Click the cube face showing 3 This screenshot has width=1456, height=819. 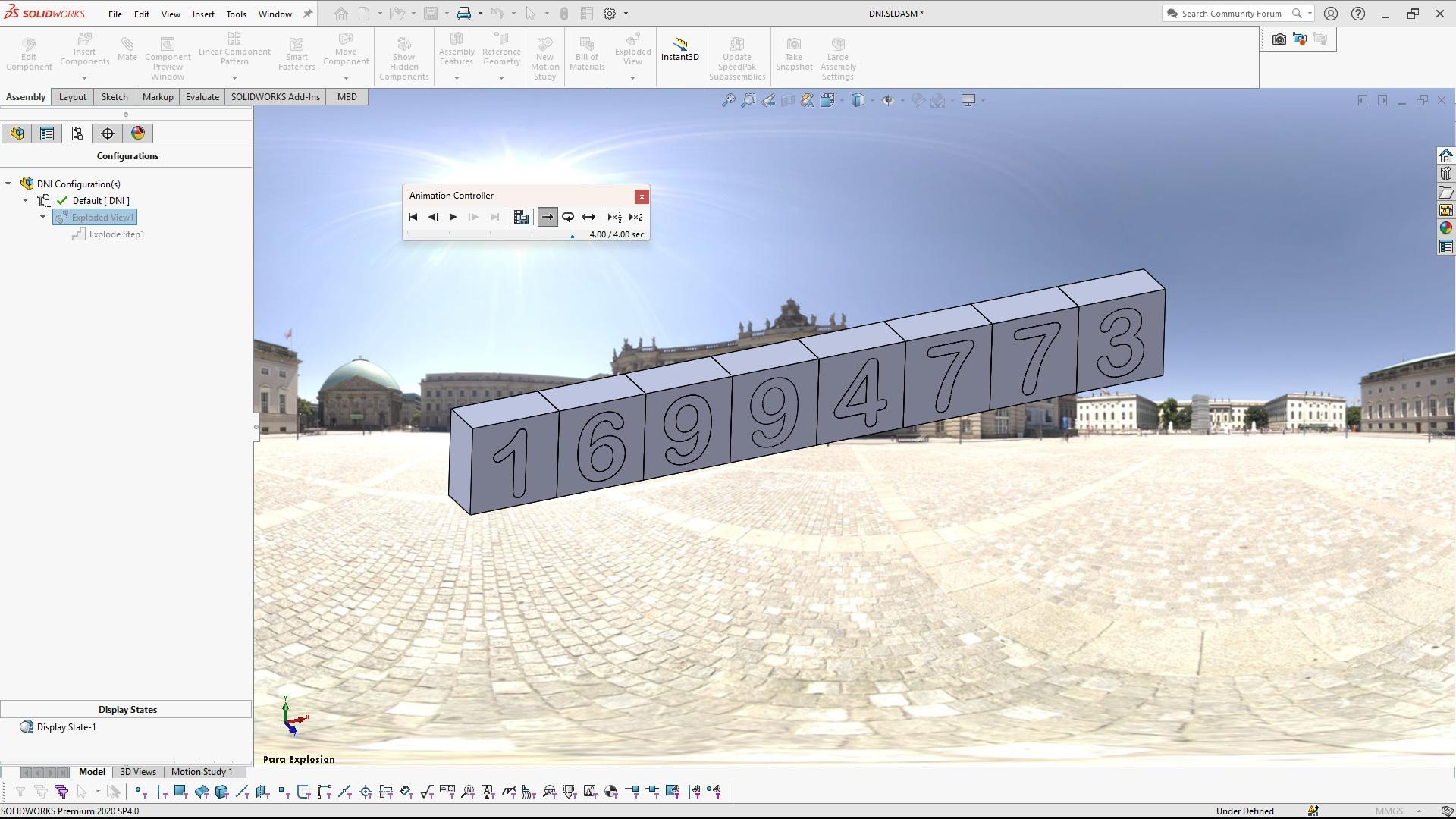(1121, 343)
